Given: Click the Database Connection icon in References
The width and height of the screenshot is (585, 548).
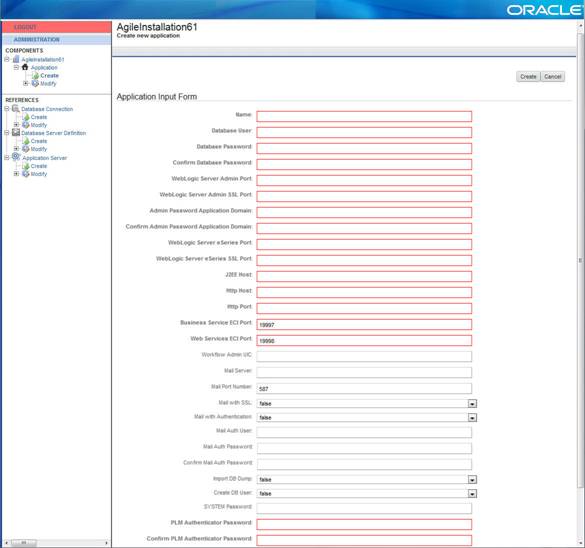Looking at the screenshot, I should click(16, 109).
